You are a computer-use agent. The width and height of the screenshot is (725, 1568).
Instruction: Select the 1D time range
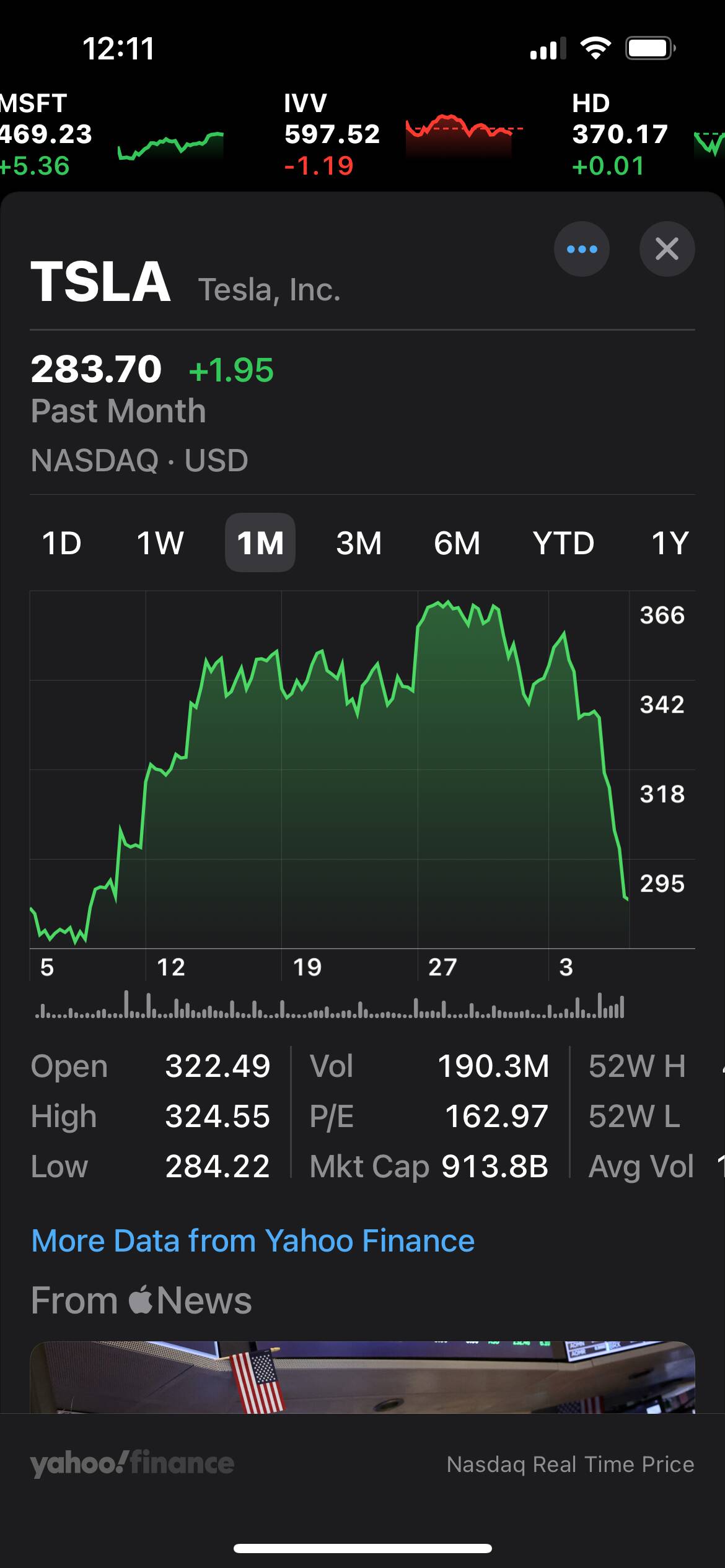point(61,543)
